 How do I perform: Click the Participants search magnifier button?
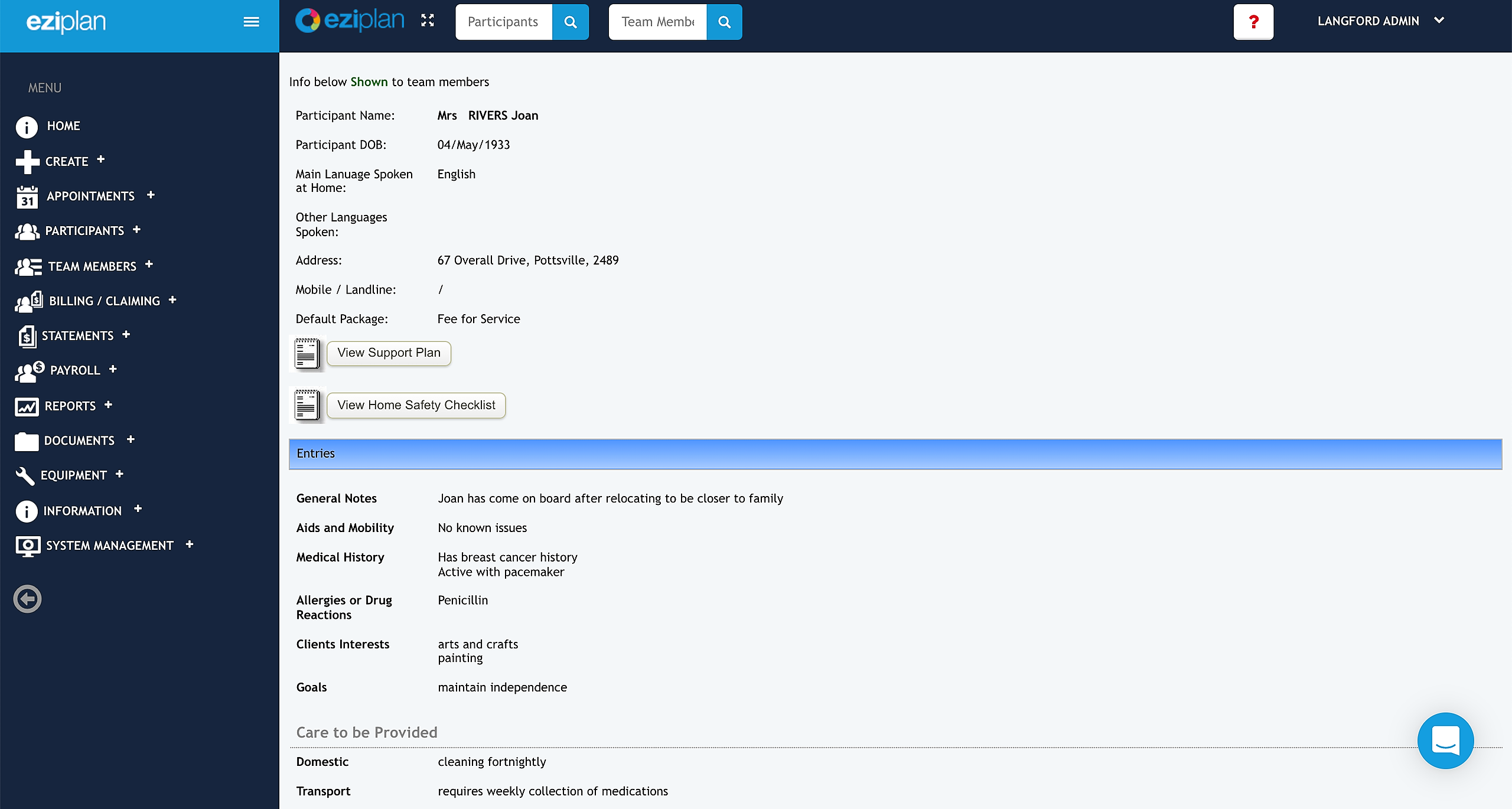pyautogui.click(x=570, y=22)
